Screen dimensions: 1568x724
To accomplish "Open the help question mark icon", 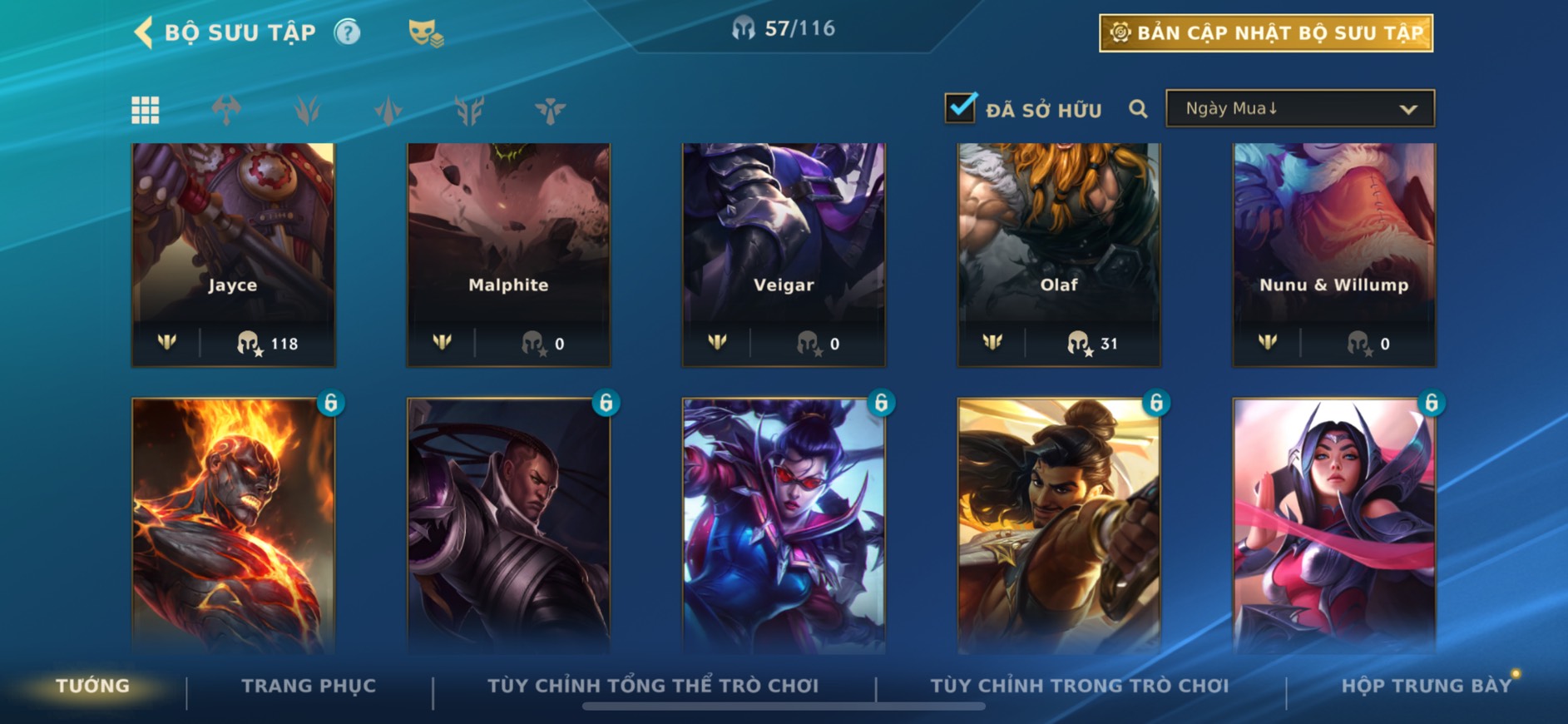I will point(347,32).
